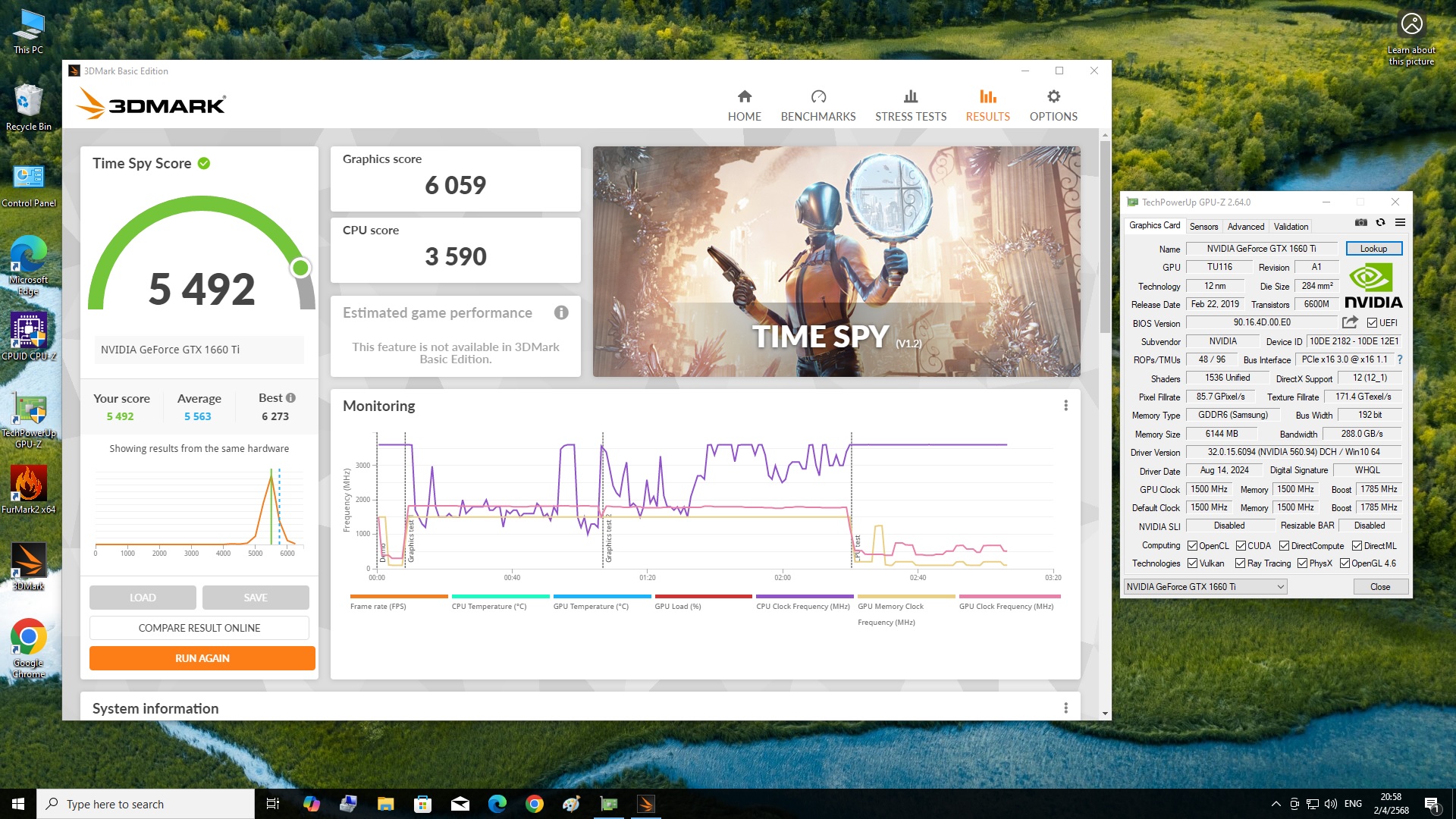The width and height of the screenshot is (1456, 819).
Task: Click the GPU-Z refresh icon
Action: tap(1381, 222)
